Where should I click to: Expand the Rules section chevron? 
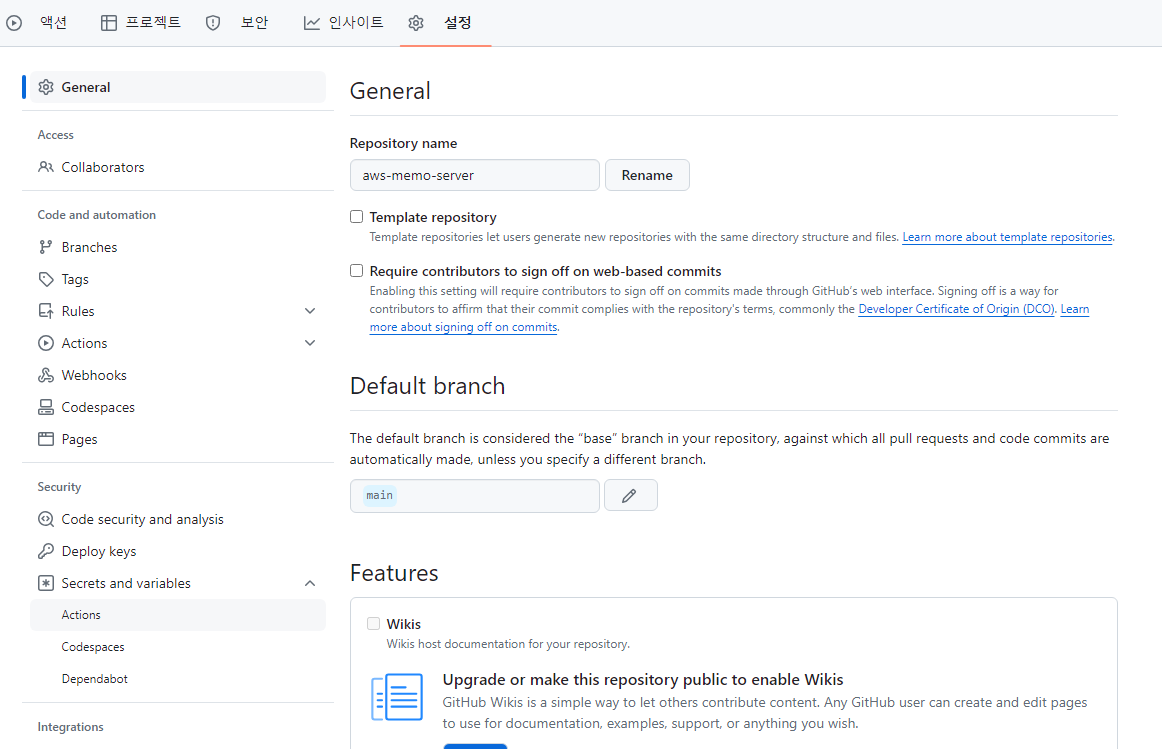311,311
